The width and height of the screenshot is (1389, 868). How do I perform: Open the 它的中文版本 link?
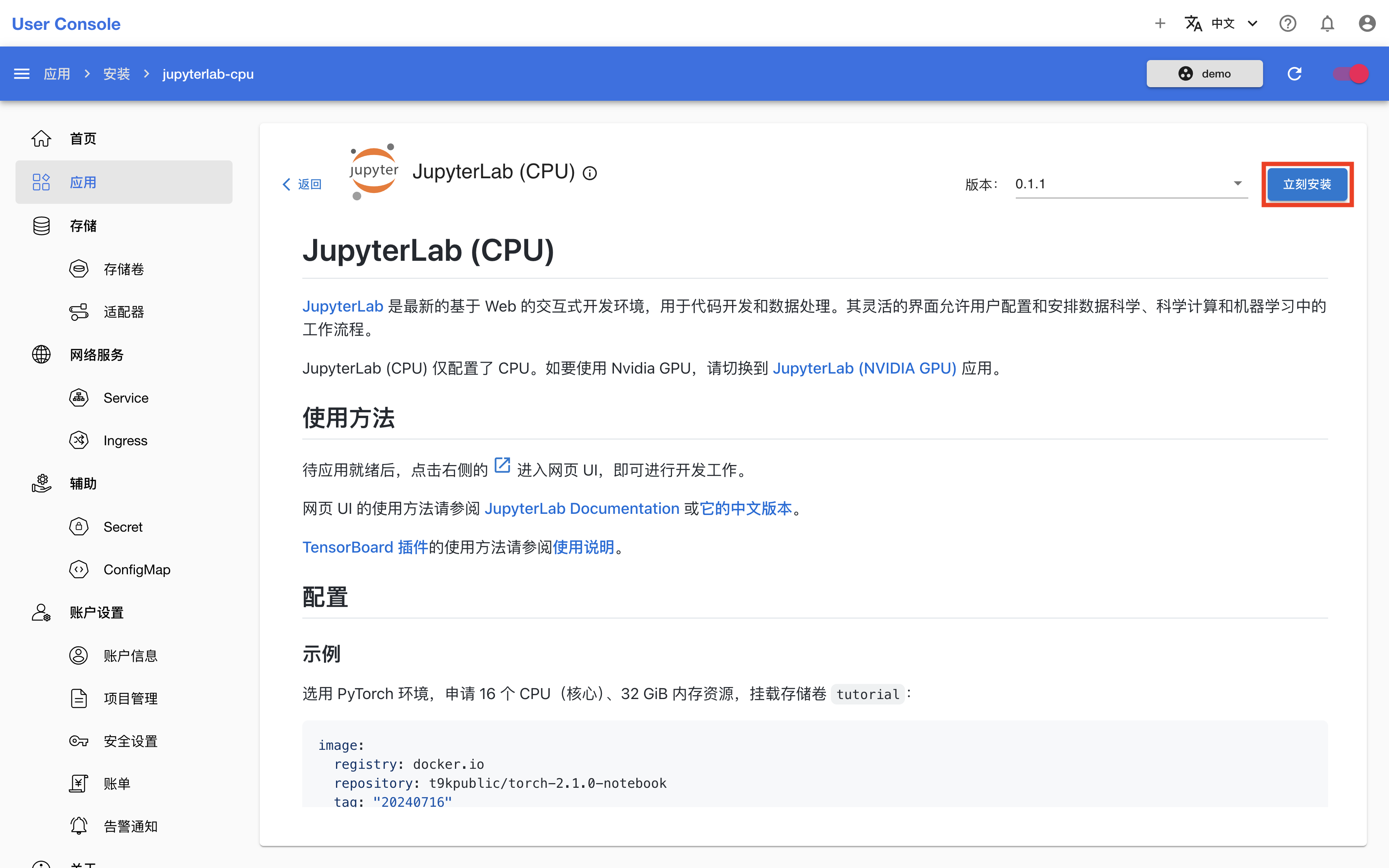tap(746, 508)
